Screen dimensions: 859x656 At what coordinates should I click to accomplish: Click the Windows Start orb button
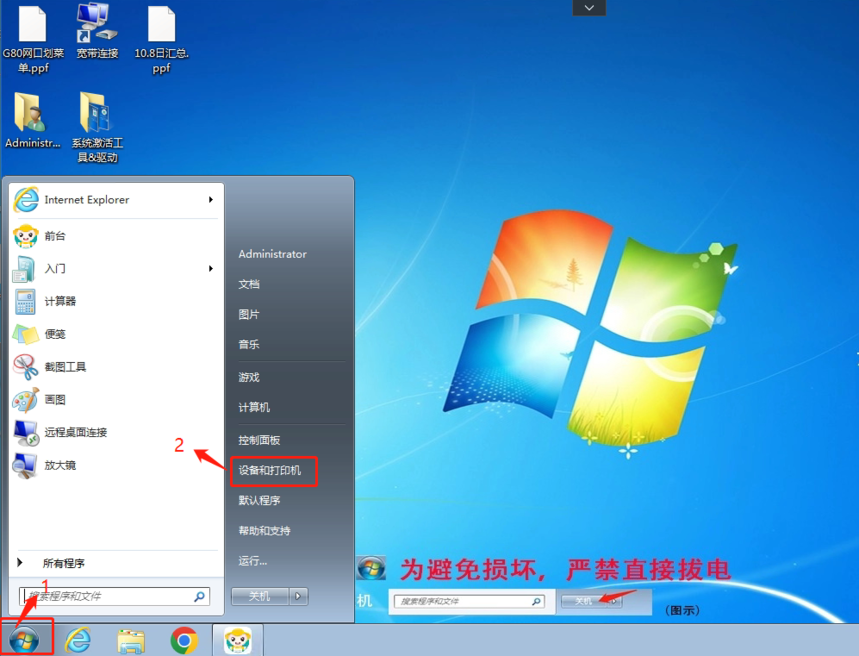coord(25,640)
